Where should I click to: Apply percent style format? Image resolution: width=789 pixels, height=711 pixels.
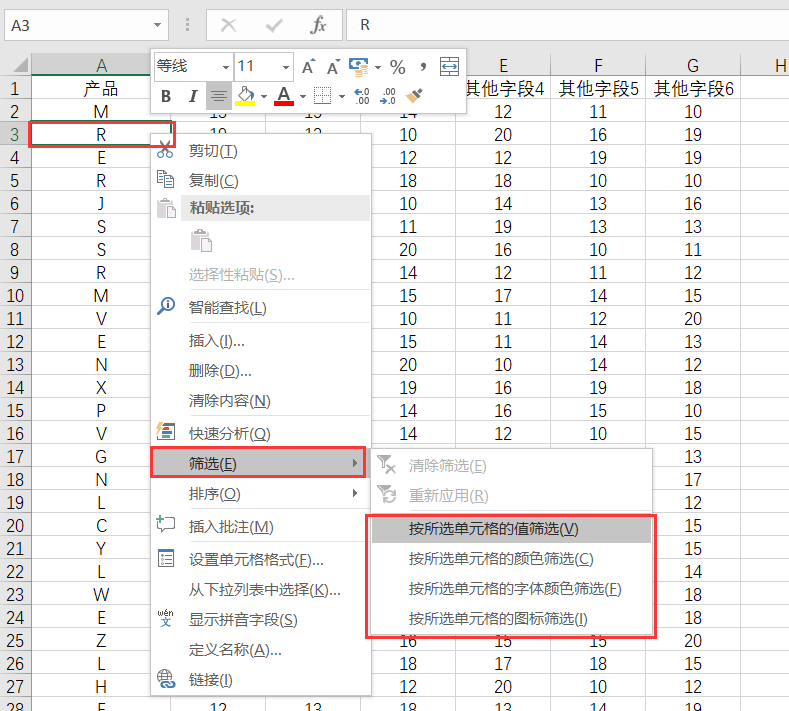coord(398,66)
